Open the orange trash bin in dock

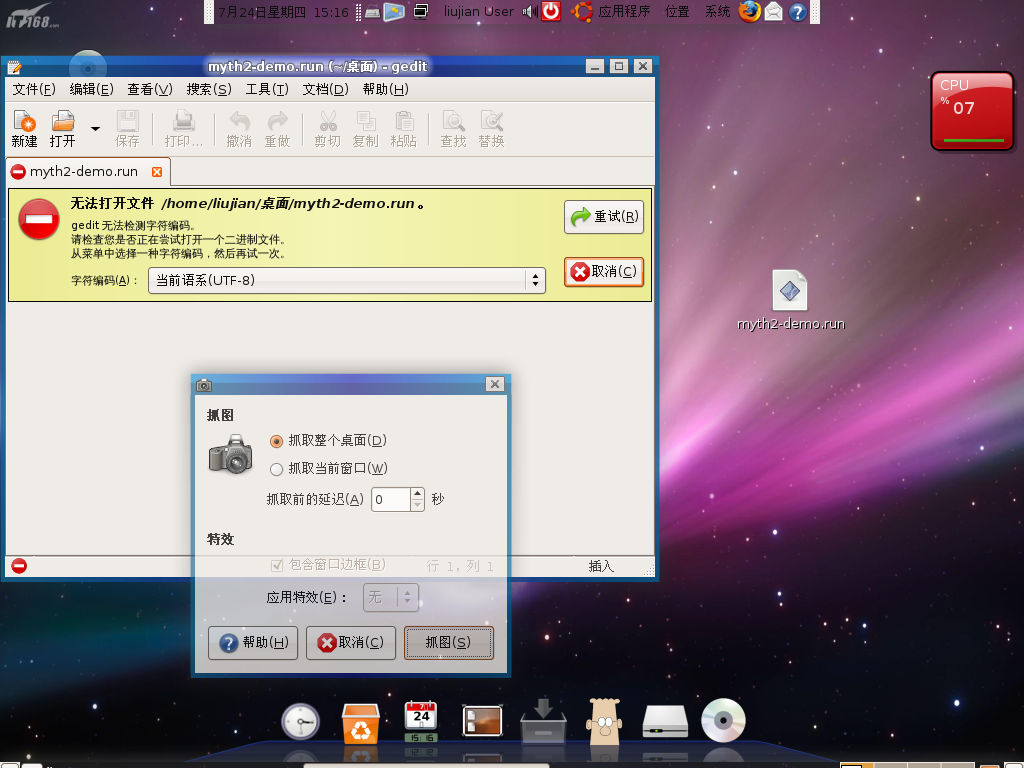(360, 723)
